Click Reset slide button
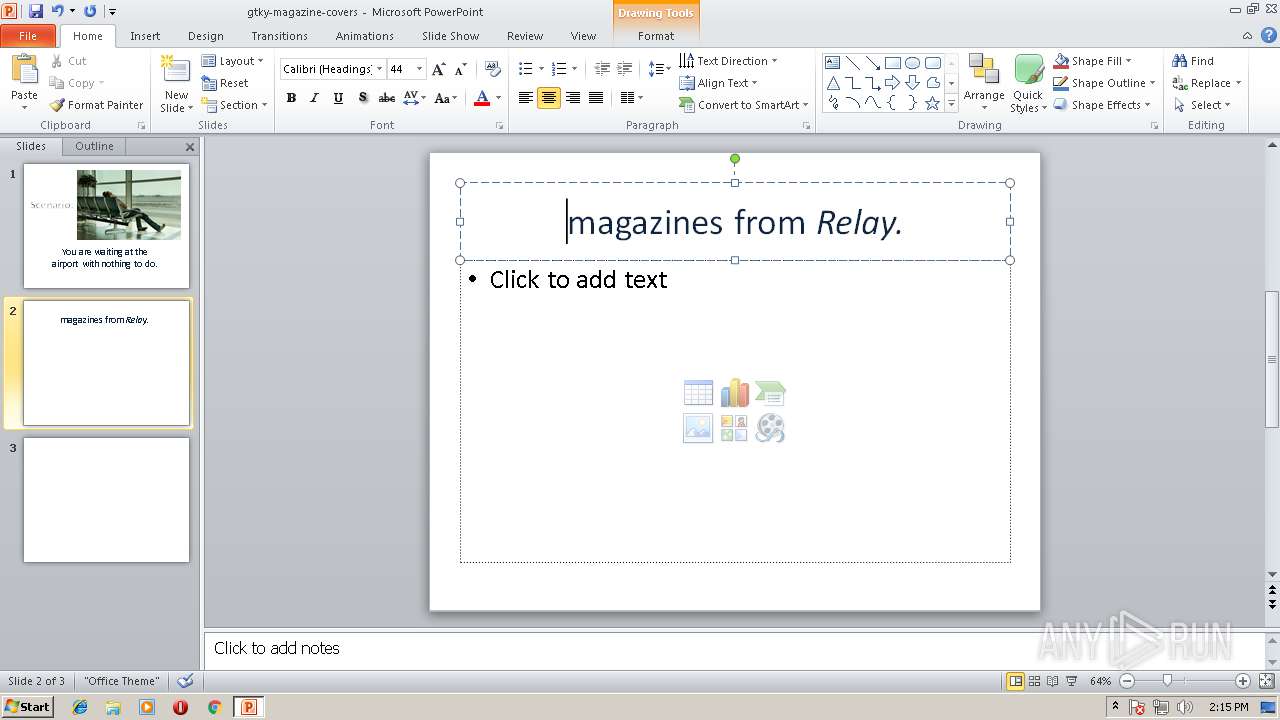This screenshot has height=720, width=1280. (x=225, y=83)
